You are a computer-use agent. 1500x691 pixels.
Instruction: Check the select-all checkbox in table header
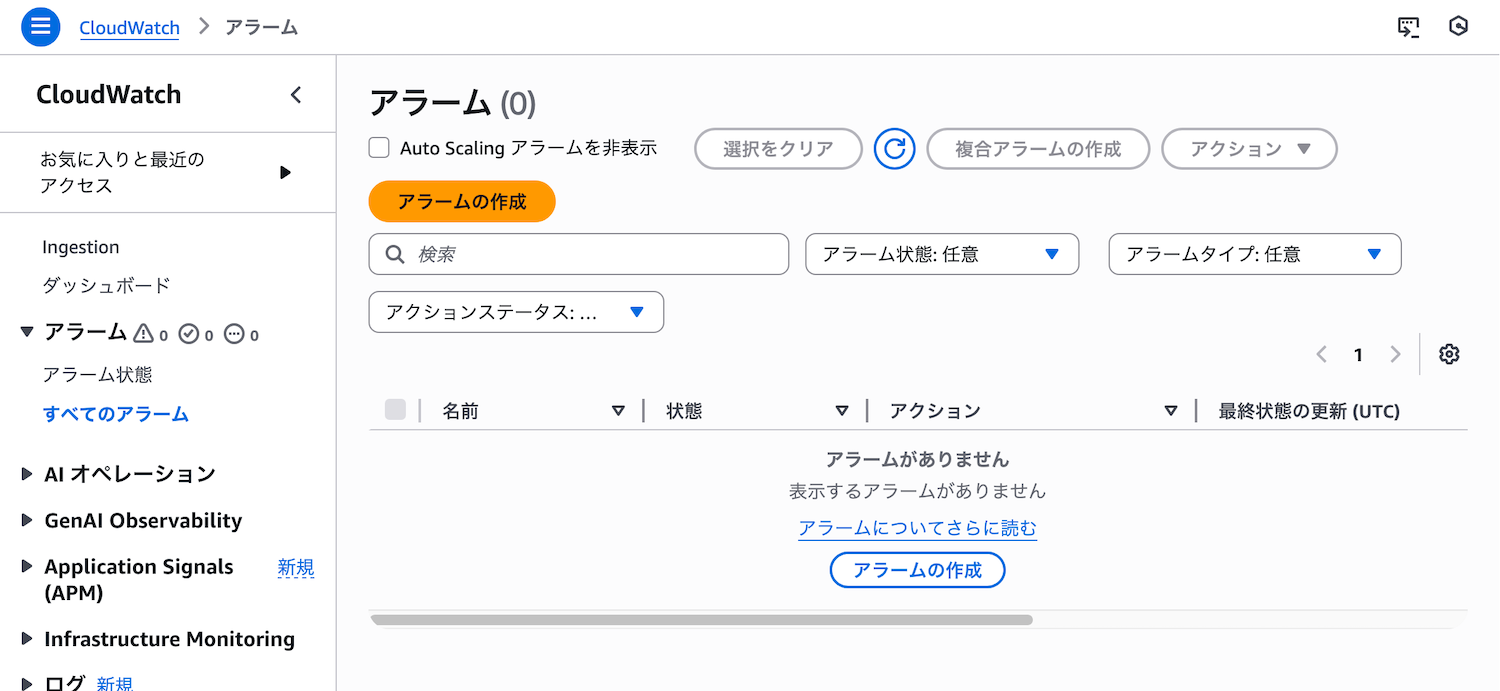pos(395,410)
